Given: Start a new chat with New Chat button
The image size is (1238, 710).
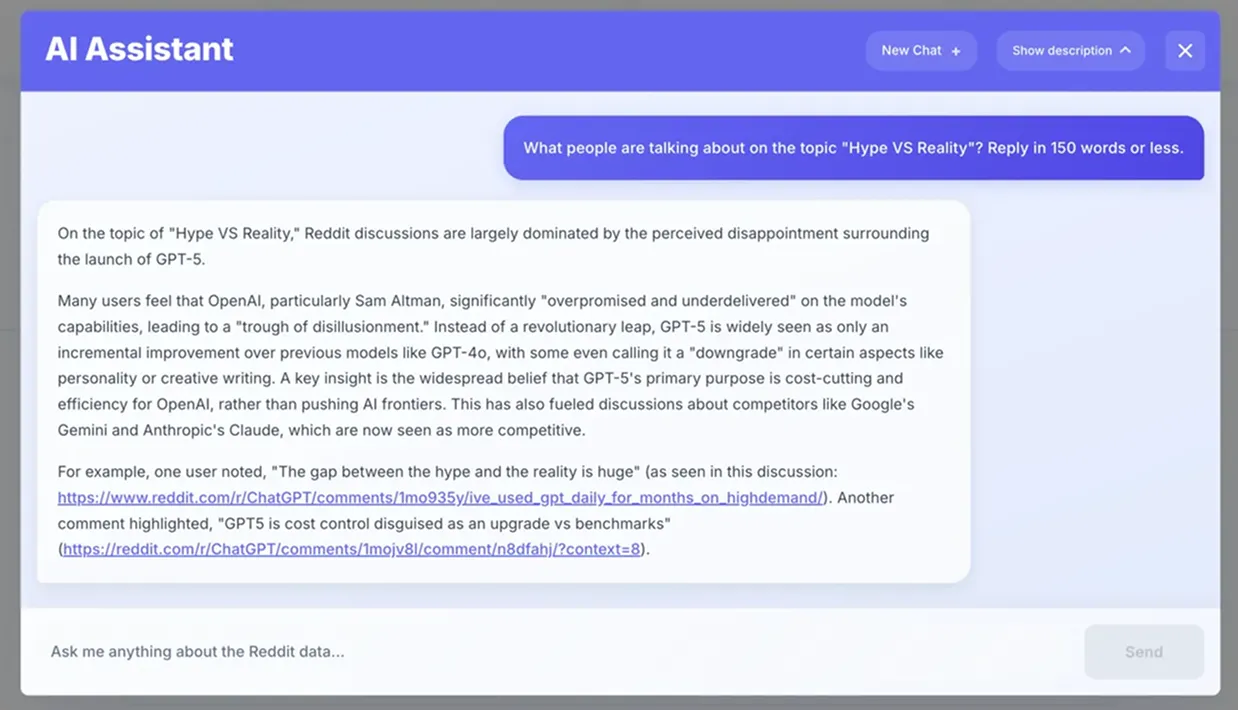Looking at the screenshot, I should 921,51.
